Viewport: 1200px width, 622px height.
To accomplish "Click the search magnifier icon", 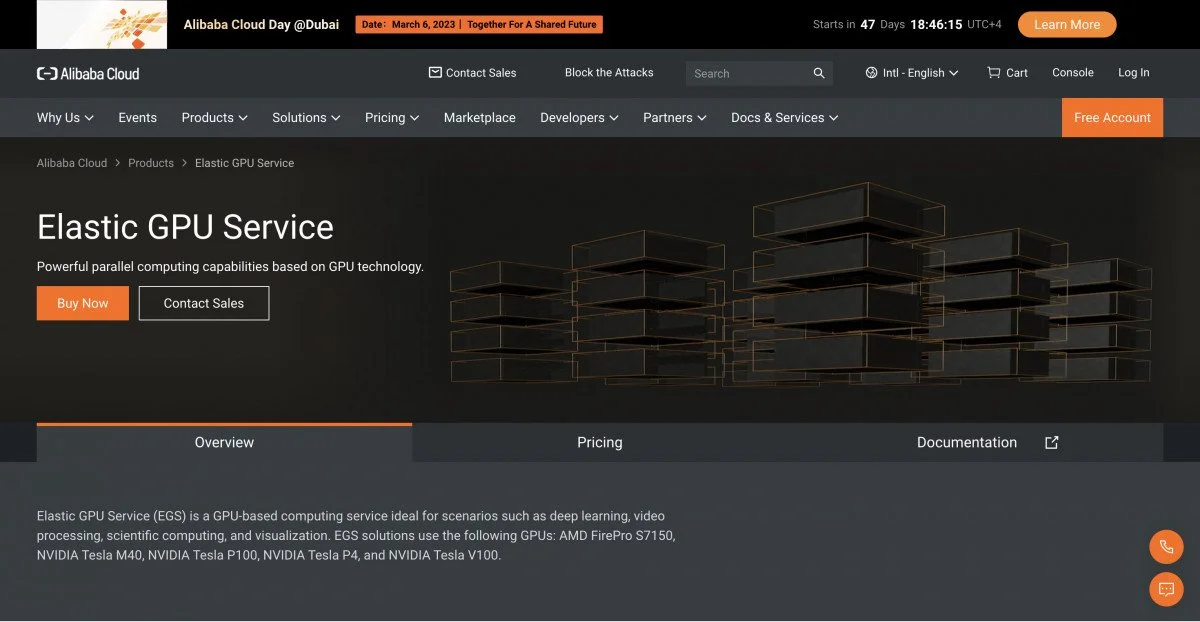I will click(x=819, y=73).
